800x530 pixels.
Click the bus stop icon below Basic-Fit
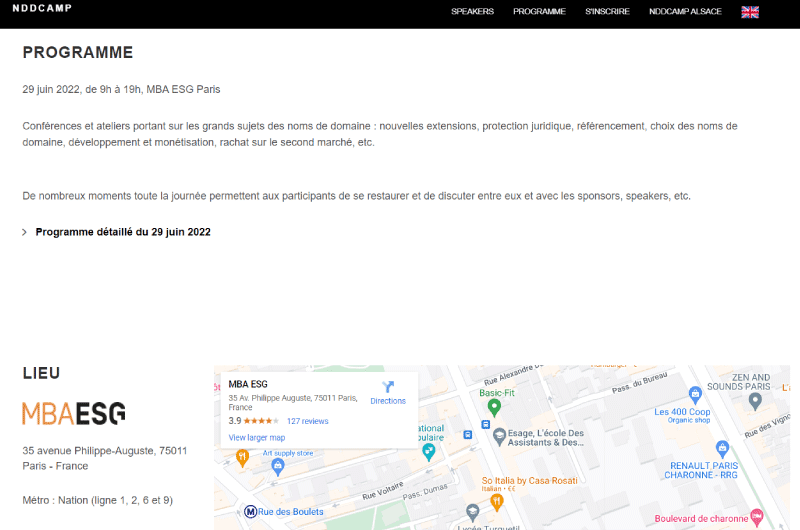(x=486, y=424)
